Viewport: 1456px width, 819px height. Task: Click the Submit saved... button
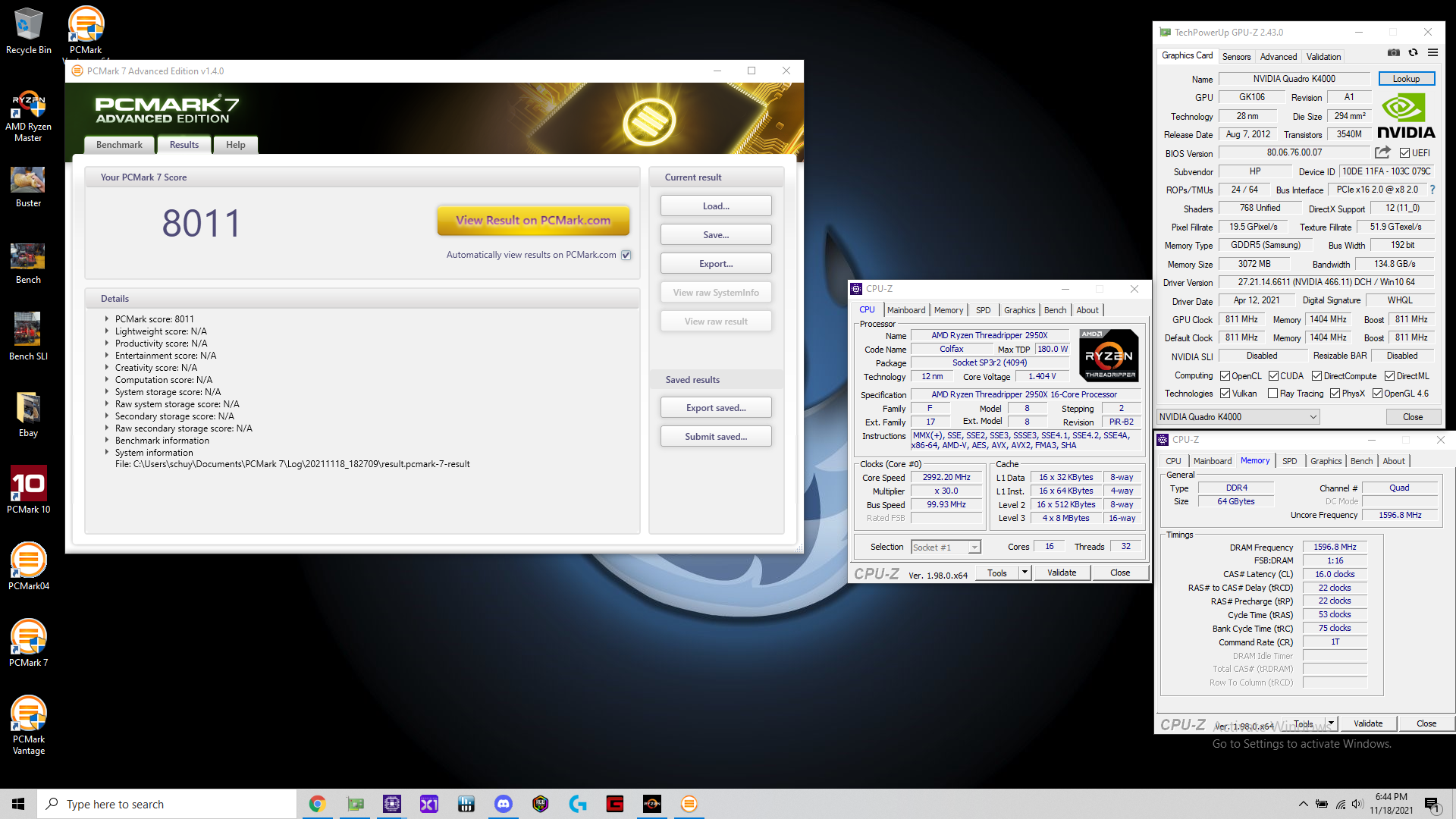pos(716,437)
